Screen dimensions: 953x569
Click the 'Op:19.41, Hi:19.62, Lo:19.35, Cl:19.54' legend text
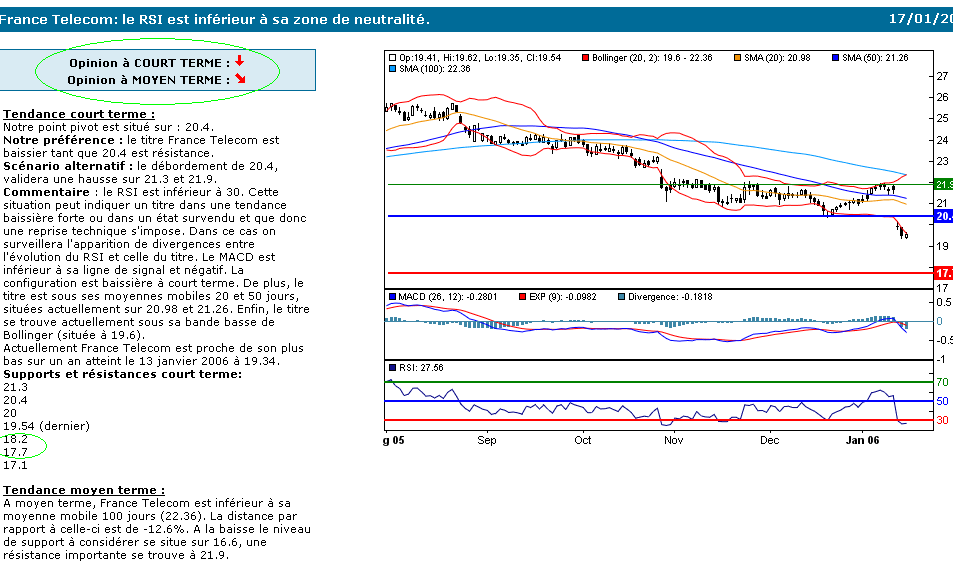[480, 58]
